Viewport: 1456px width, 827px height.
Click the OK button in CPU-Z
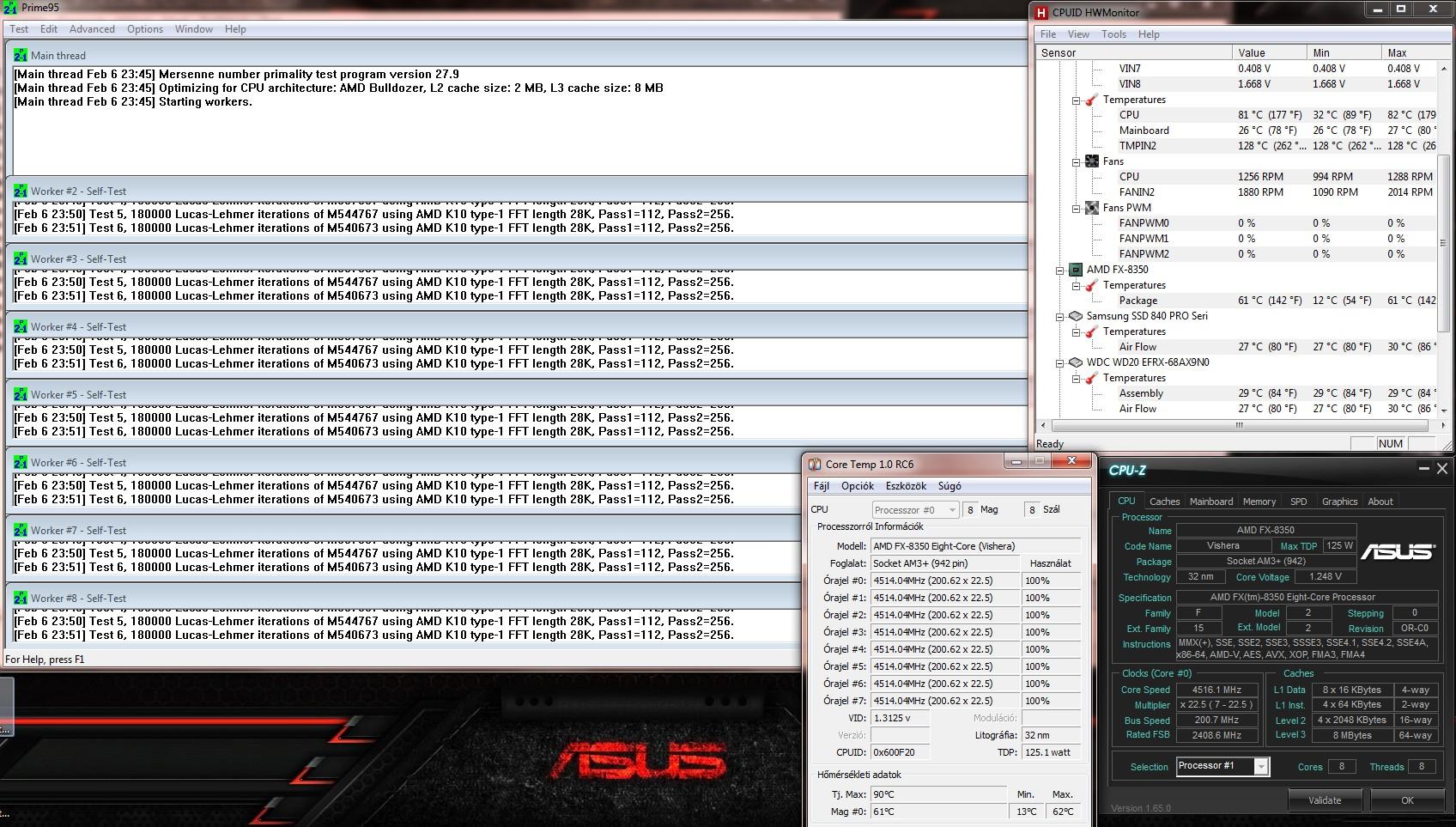pos(1407,800)
